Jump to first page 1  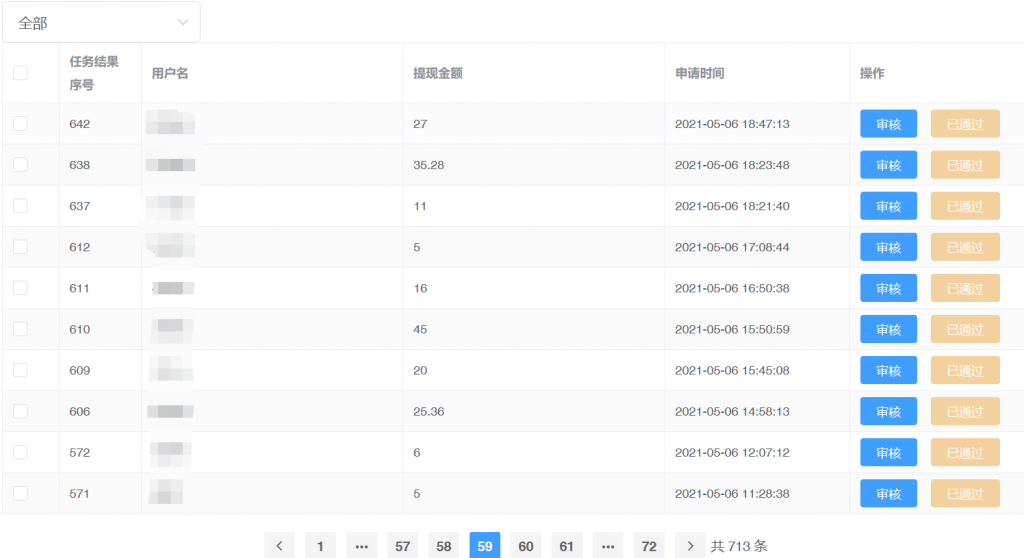[320, 546]
